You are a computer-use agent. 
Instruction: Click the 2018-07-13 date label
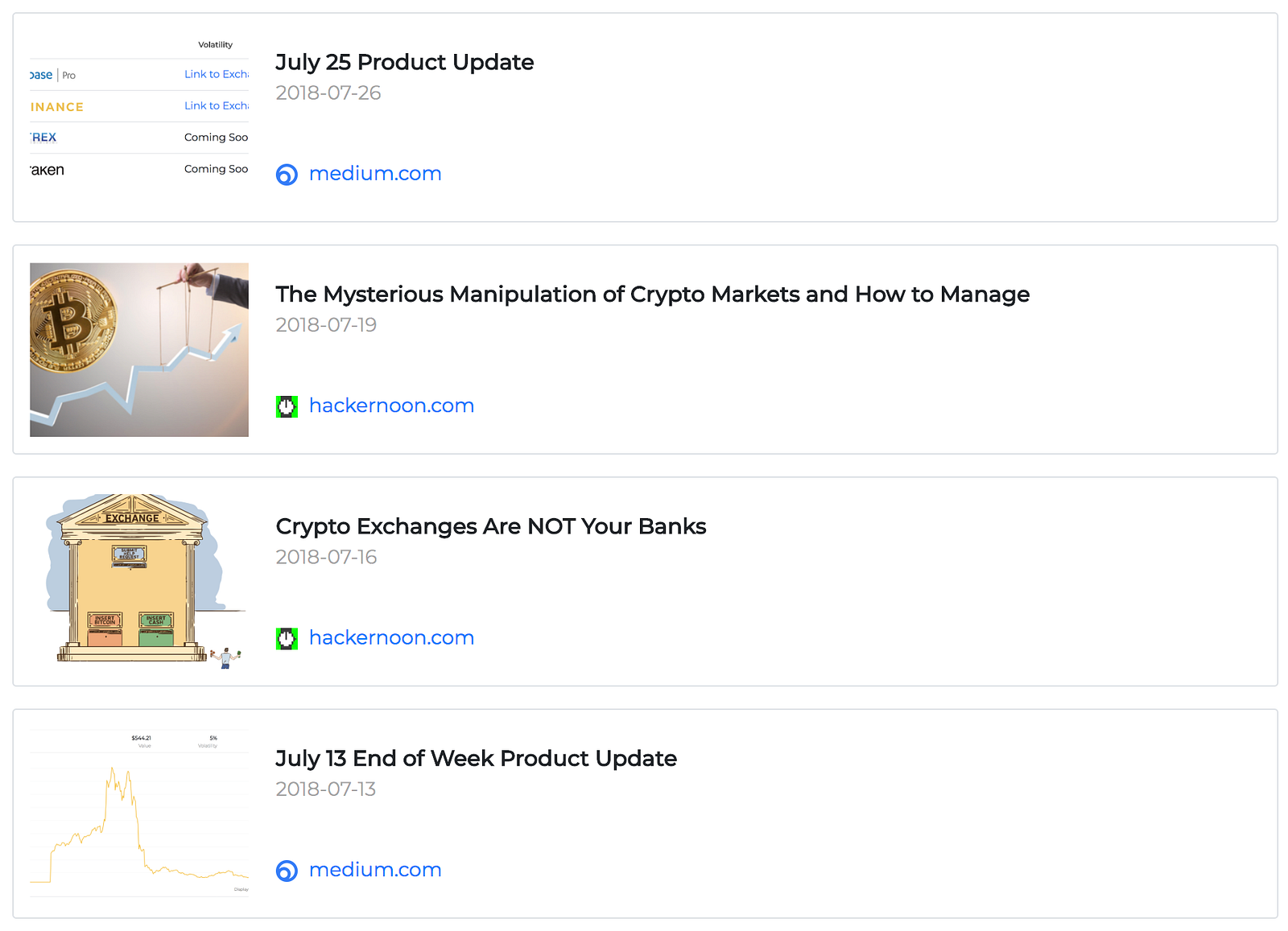(x=326, y=789)
